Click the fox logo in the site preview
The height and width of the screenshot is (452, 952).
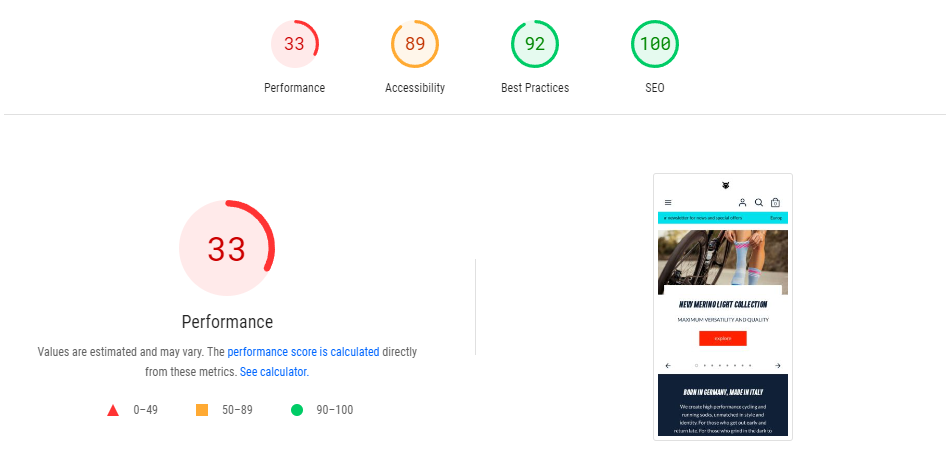(x=725, y=185)
